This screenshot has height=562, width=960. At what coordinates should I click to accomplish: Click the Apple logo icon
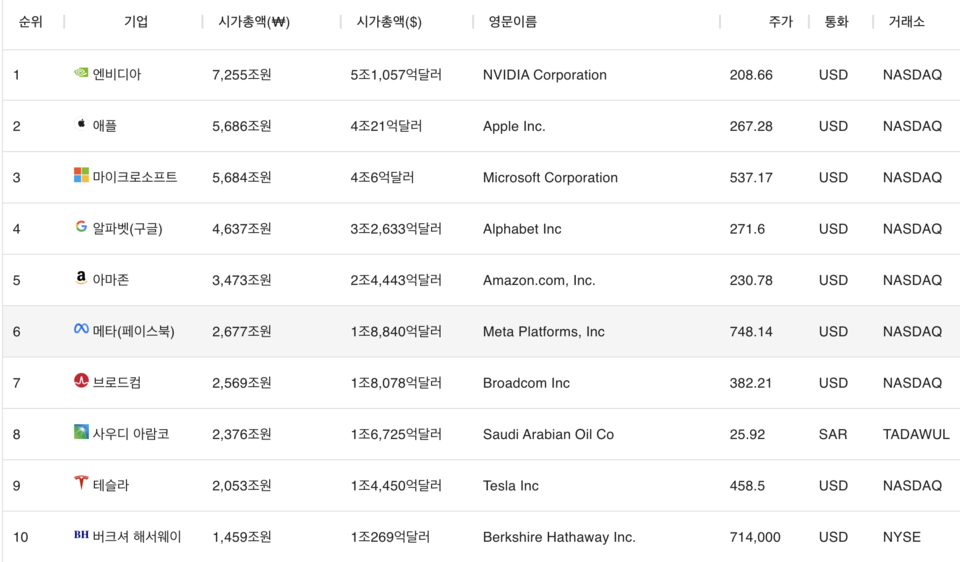pos(81,125)
